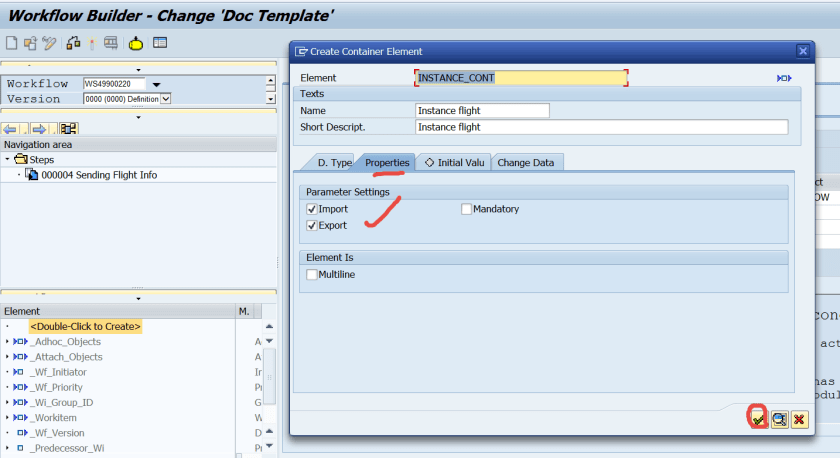Screen dimensions: 840x458
Task: Click the Activate (magic wand) icon
Action: (92, 43)
